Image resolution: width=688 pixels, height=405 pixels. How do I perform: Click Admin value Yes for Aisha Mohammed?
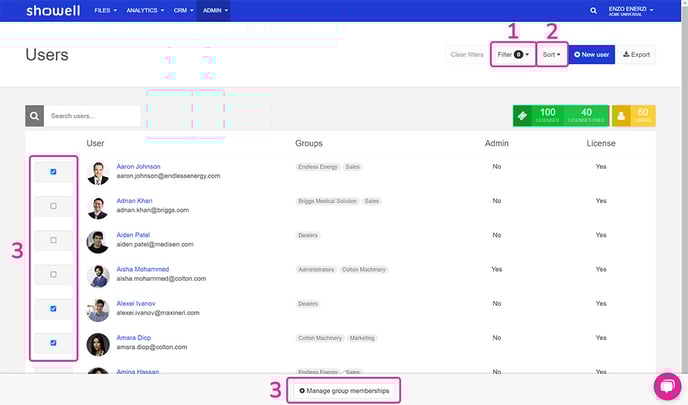[497, 269]
